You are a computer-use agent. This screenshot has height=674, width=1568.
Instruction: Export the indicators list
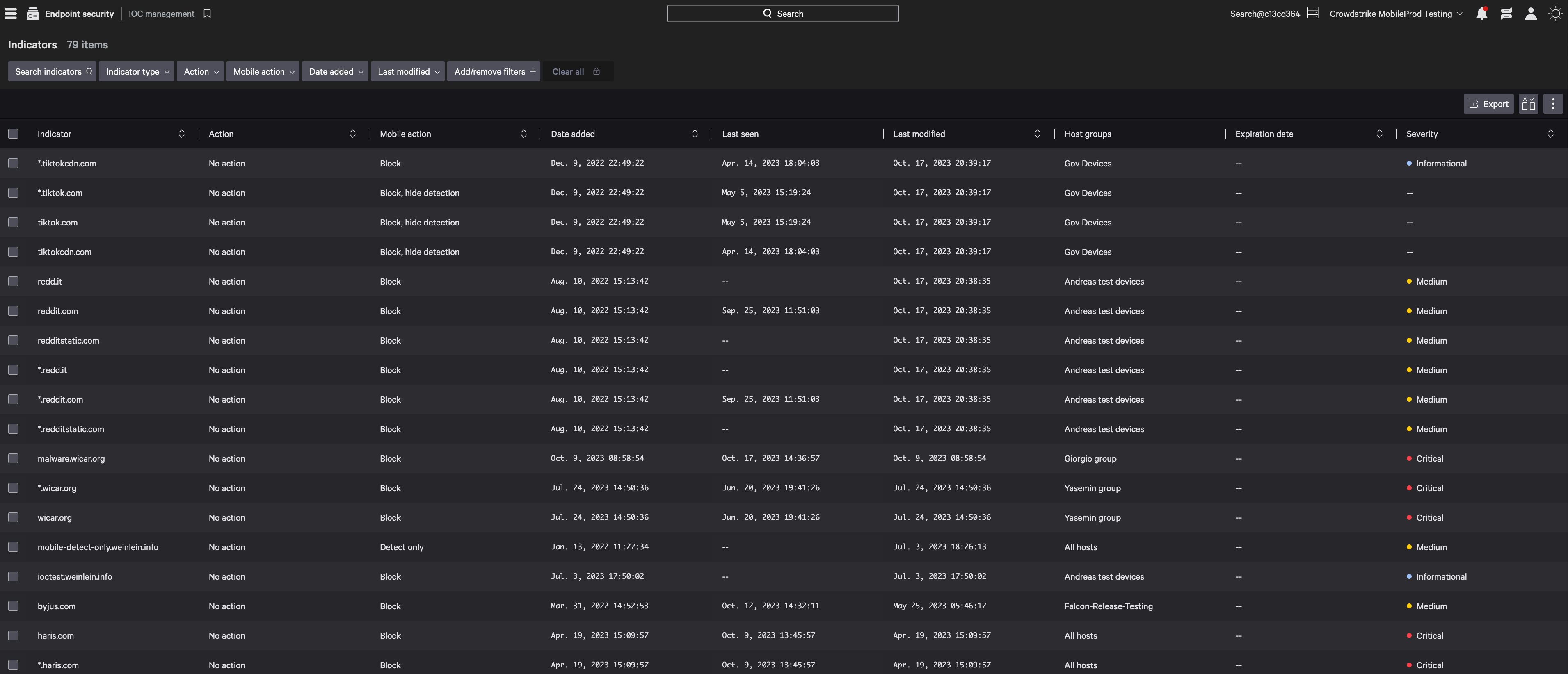1489,104
